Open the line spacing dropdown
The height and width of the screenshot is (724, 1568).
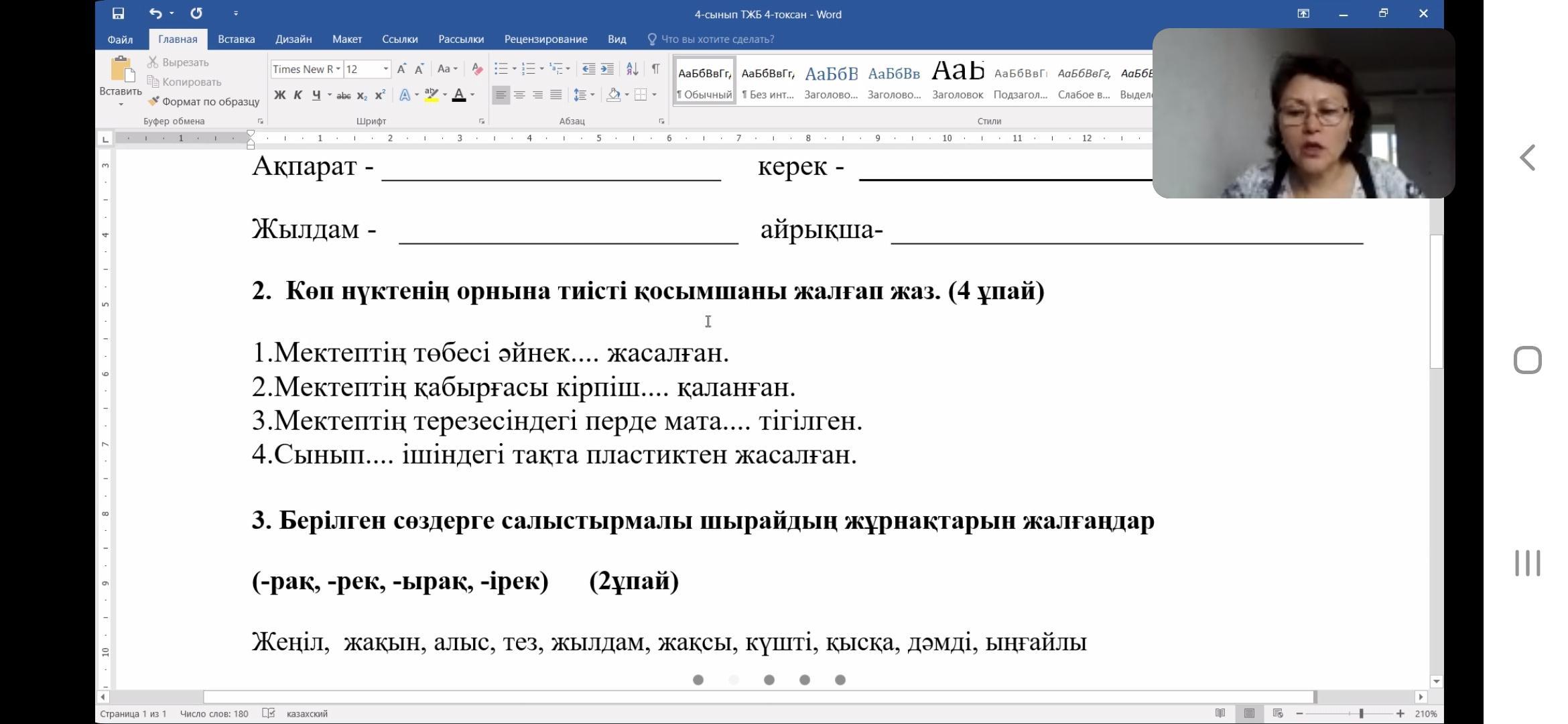(584, 95)
